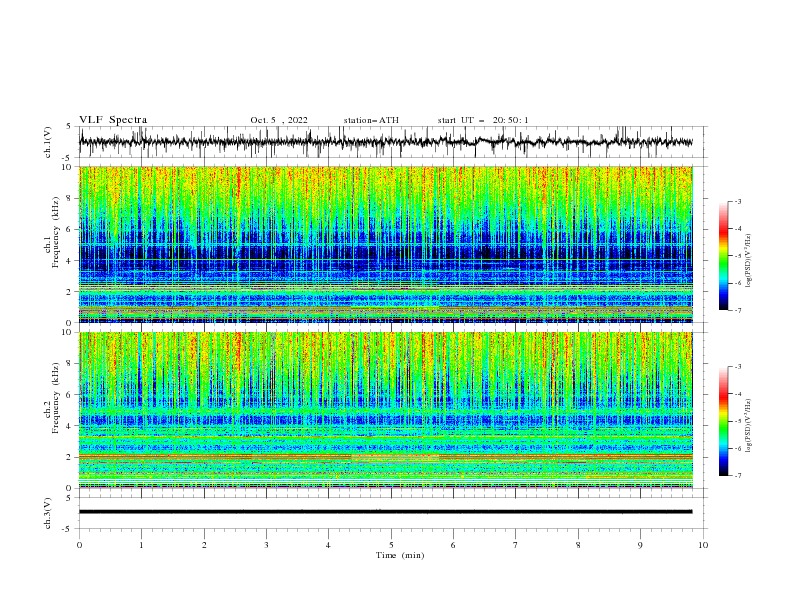The width and height of the screenshot is (792, 612).
Task: Click time axis tick label "9"
Action: point(640,545)
